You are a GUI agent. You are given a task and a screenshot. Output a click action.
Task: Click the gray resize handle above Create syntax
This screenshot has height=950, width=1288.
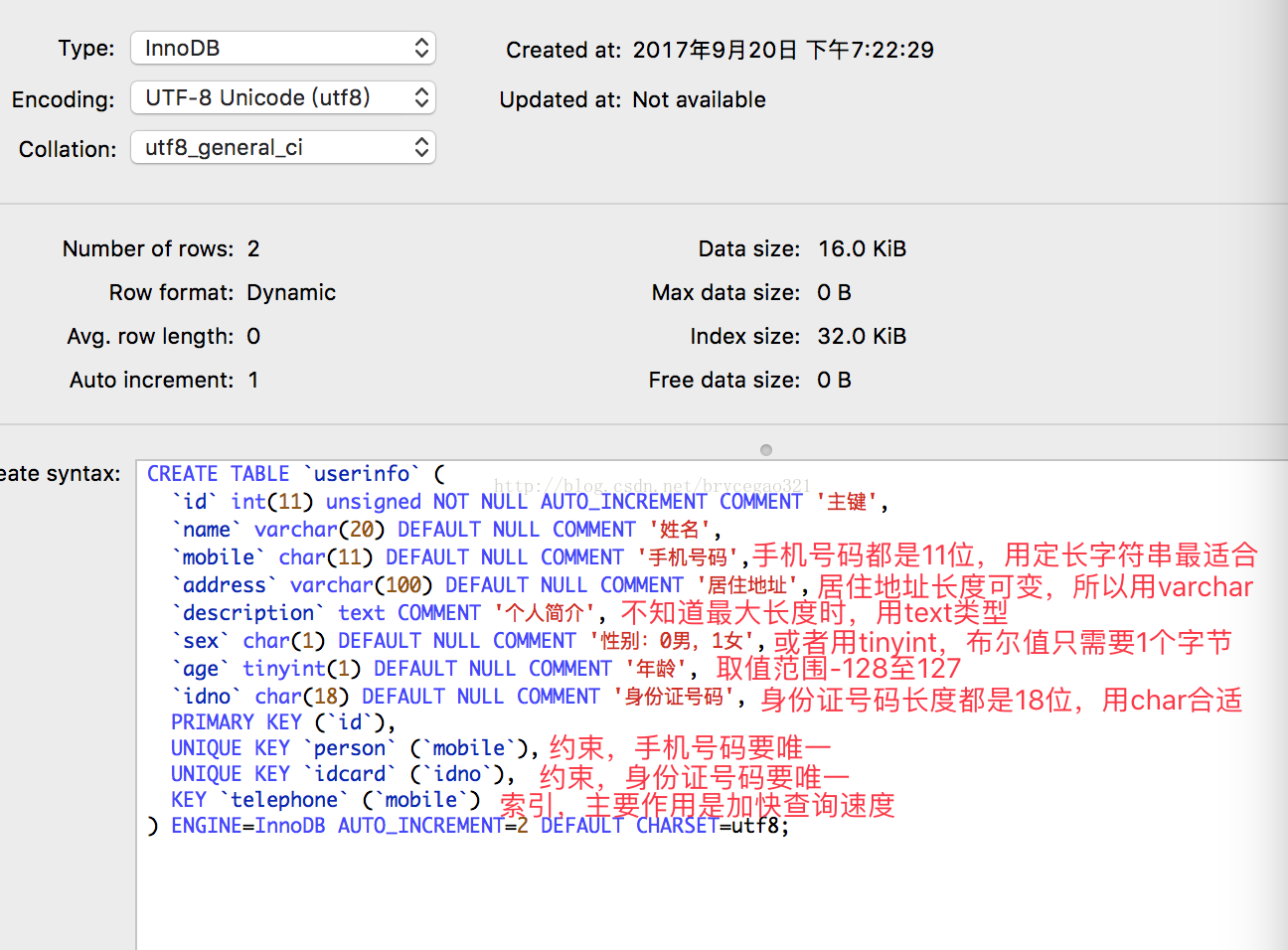765,449
